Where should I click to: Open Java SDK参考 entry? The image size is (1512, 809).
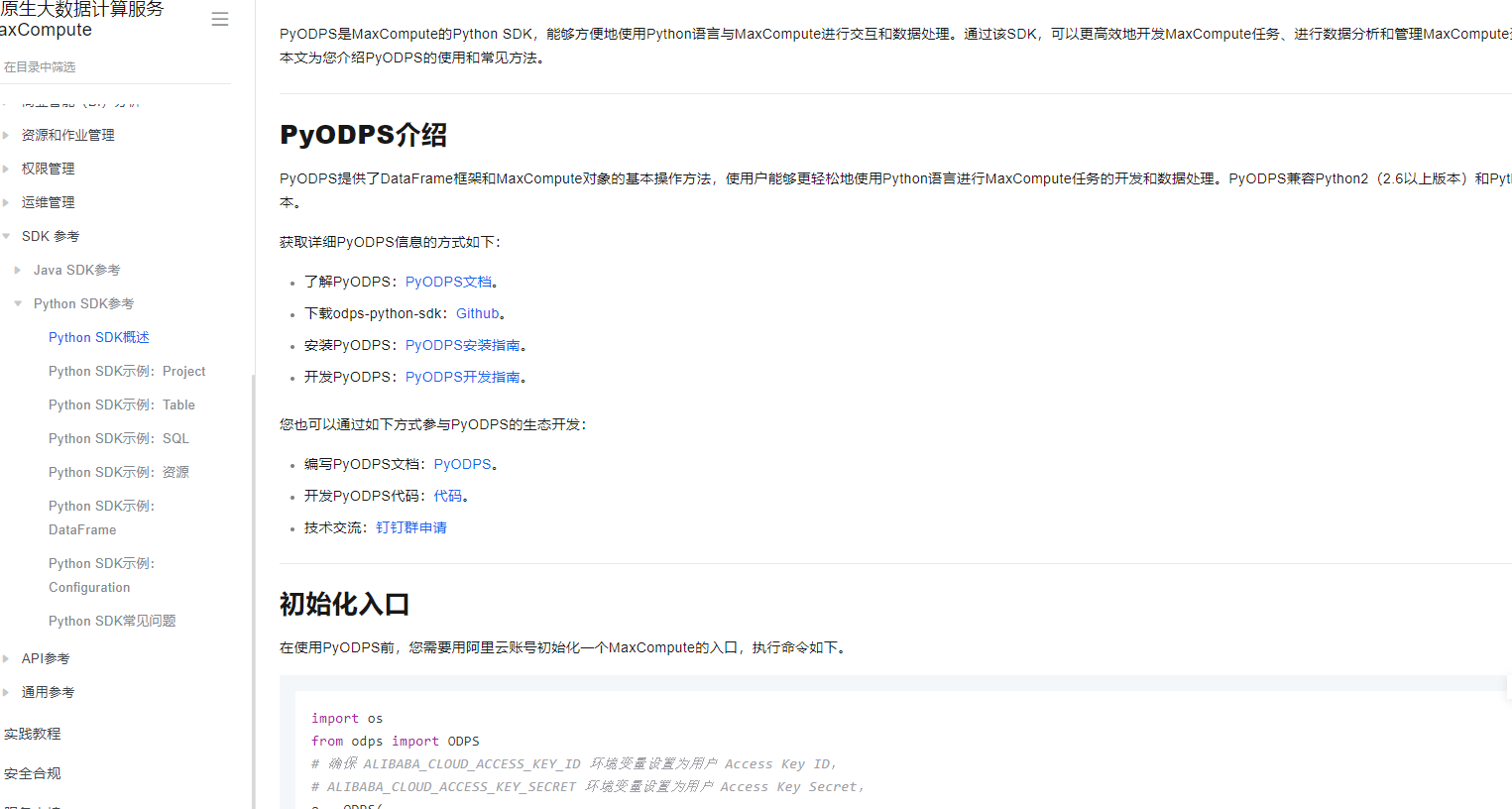[77, 270]
